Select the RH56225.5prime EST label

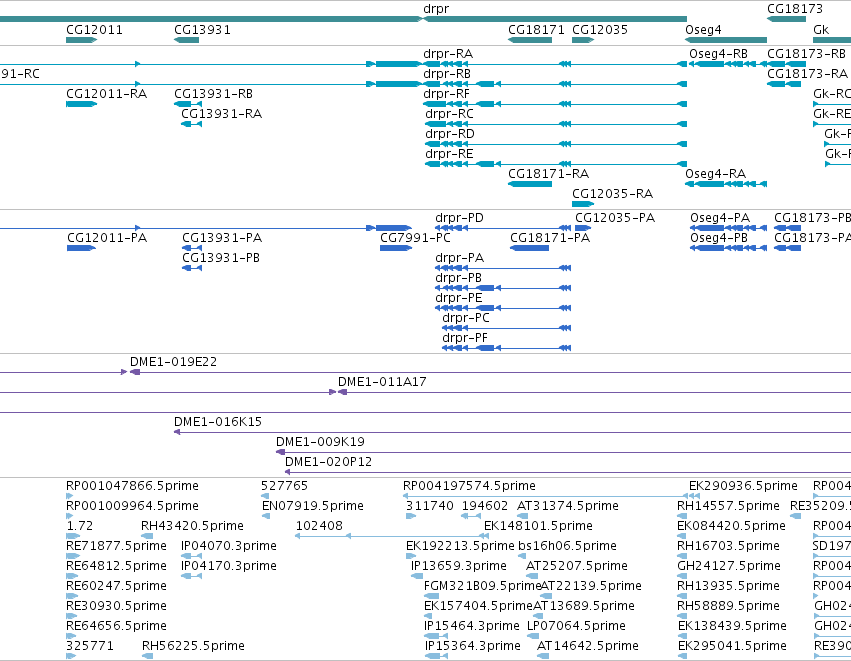tap(193, 647)
